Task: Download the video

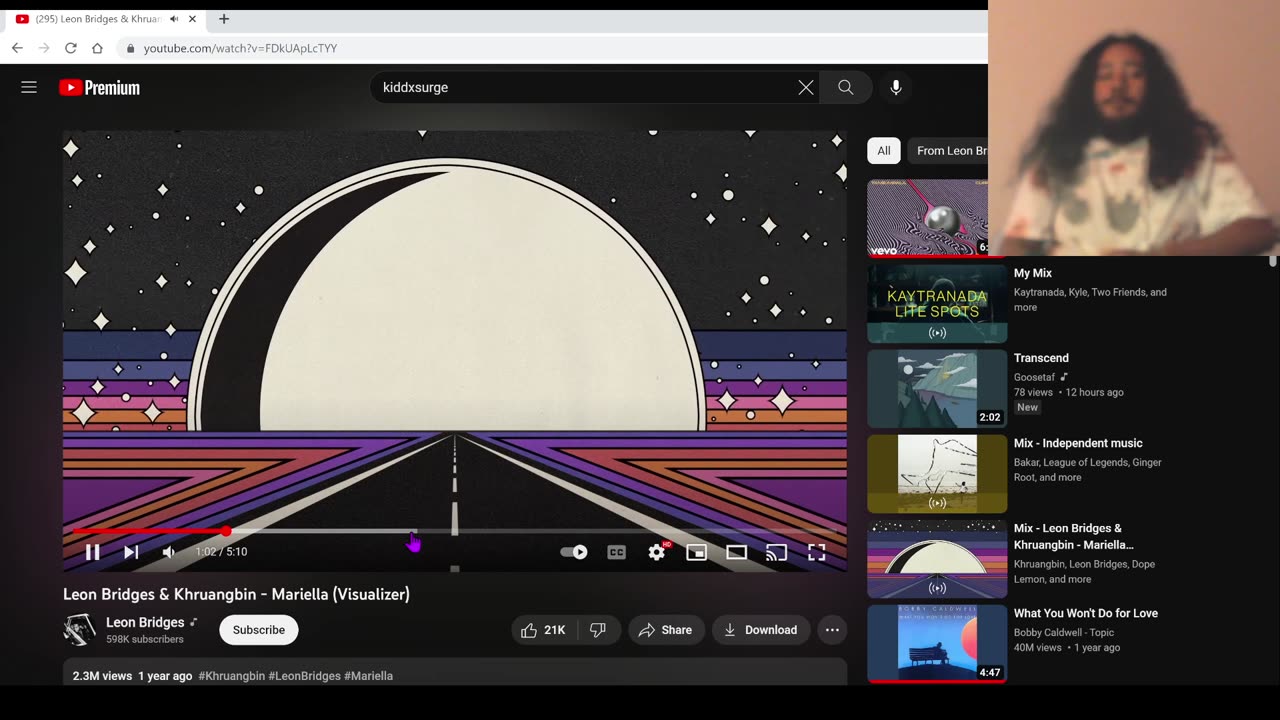Action: click(761, 630)
